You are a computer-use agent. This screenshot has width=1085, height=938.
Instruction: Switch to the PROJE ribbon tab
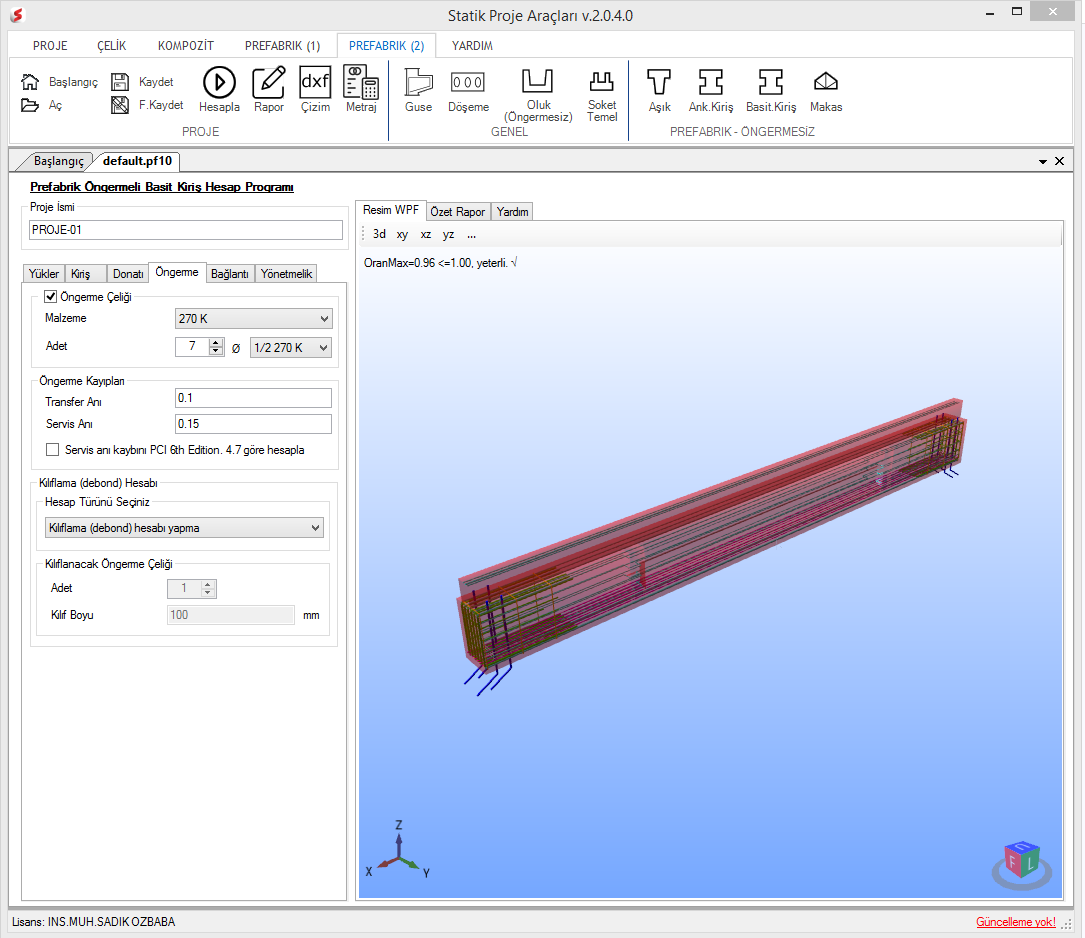pyautogui.click(x=51, y=46)
